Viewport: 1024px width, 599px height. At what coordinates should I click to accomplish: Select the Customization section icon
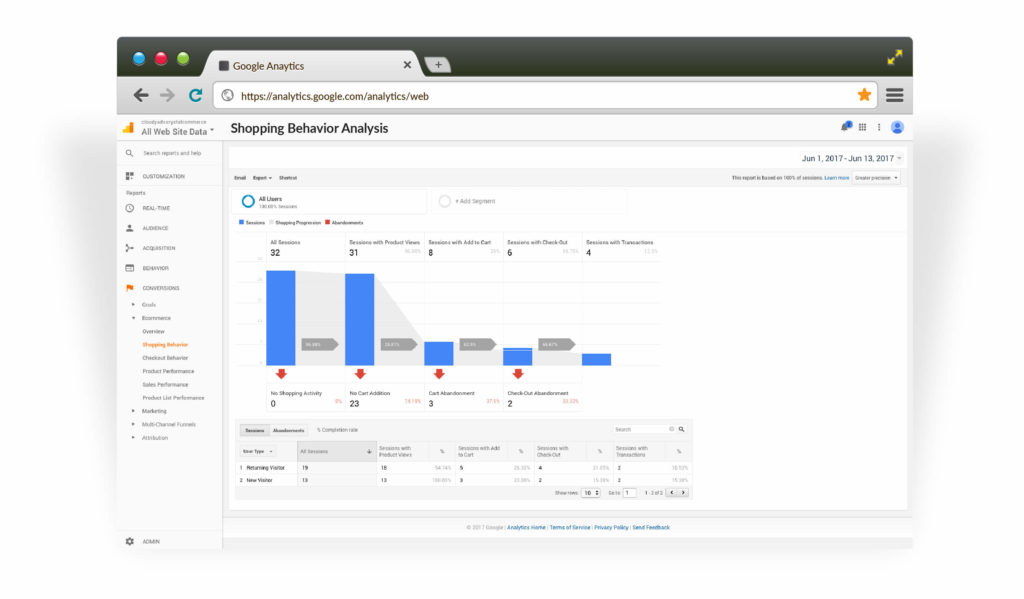(x=131, y=175)
